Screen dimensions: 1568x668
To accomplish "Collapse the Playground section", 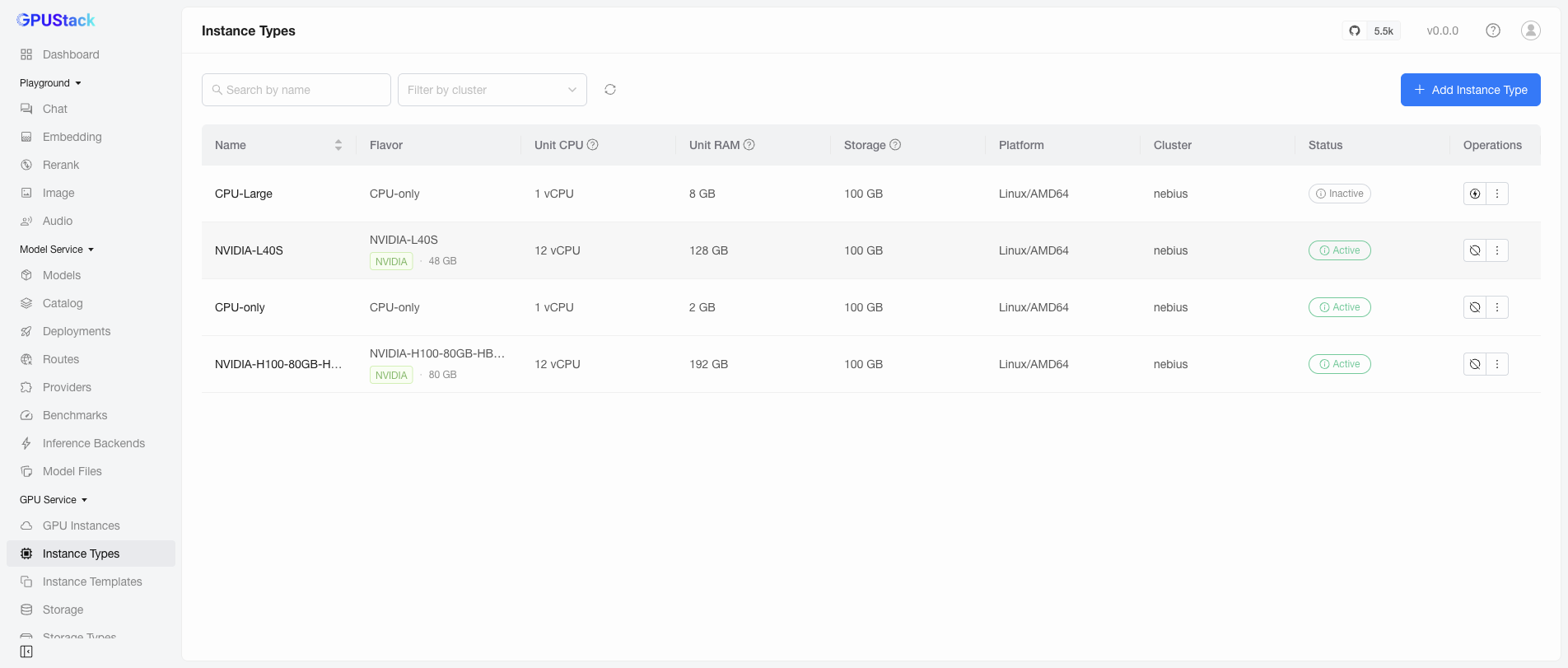I will (50, 83).
